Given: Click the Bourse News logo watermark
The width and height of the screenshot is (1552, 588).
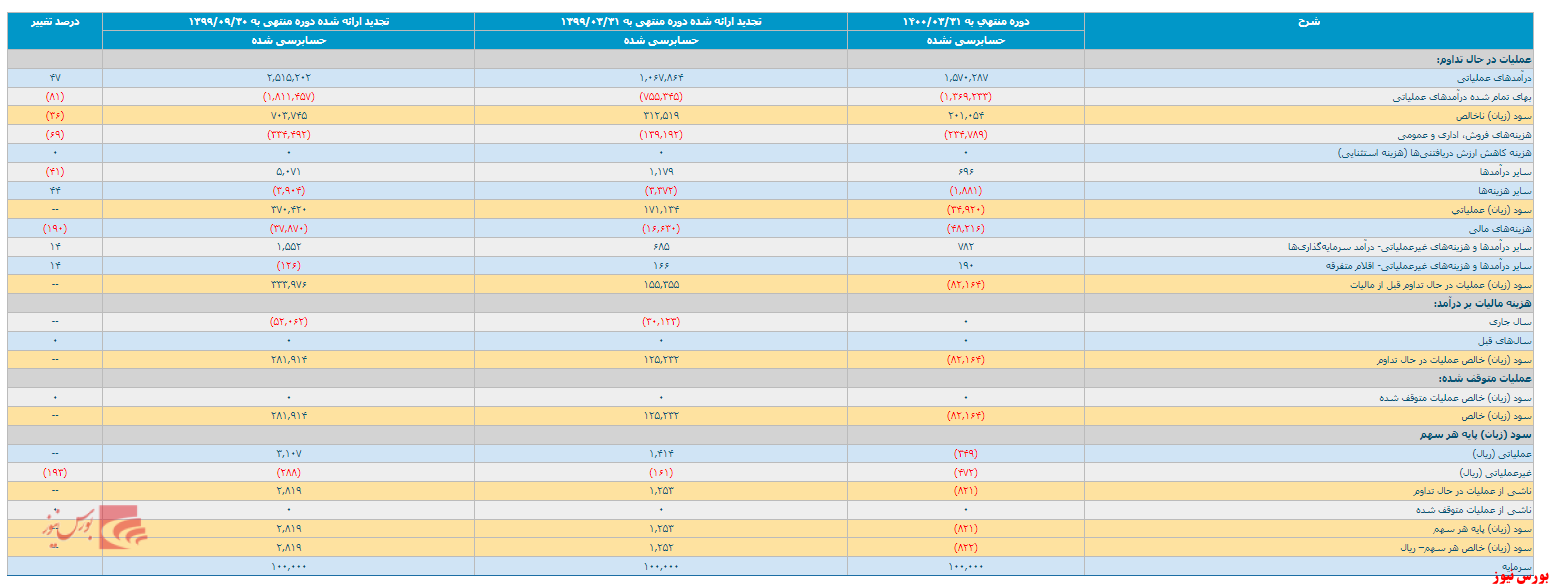Looking at the screenshot, I should click(x=94, y=527).
